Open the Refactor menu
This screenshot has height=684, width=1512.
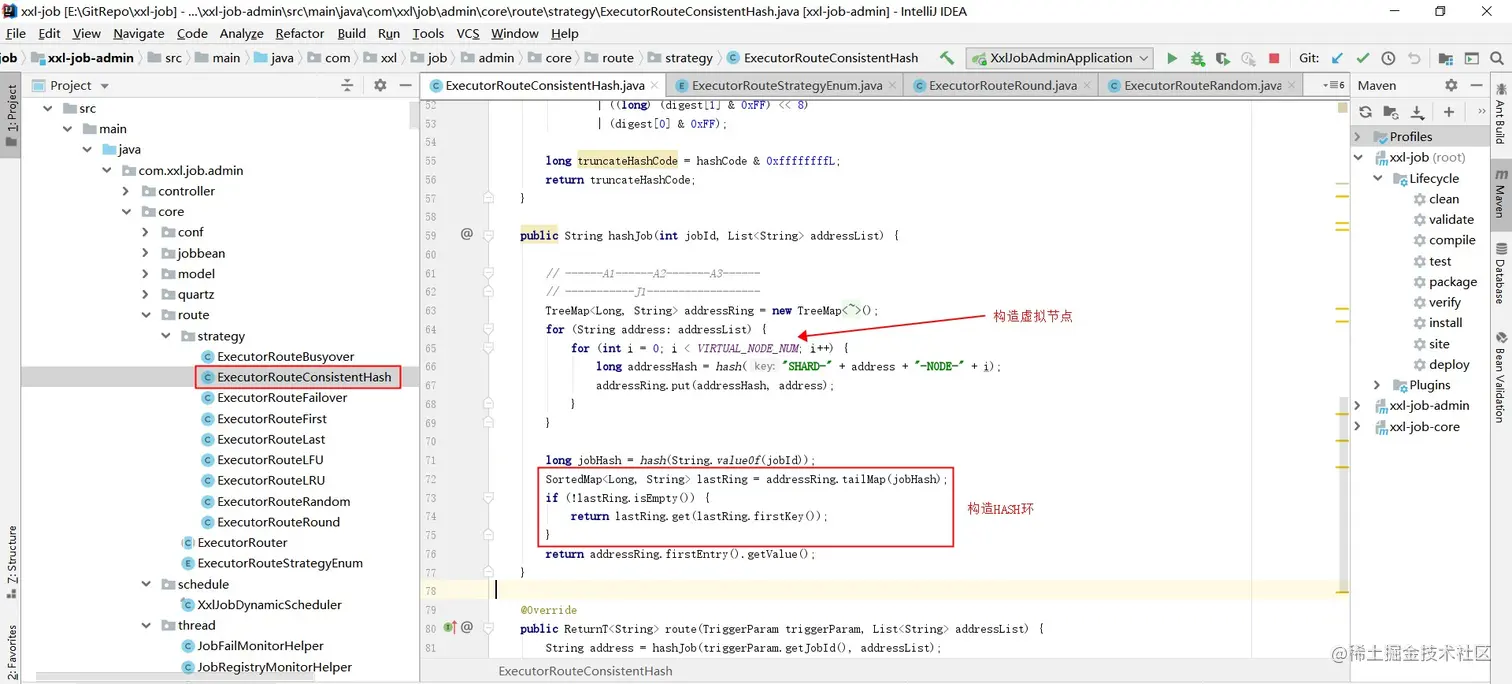coord(300,33)
